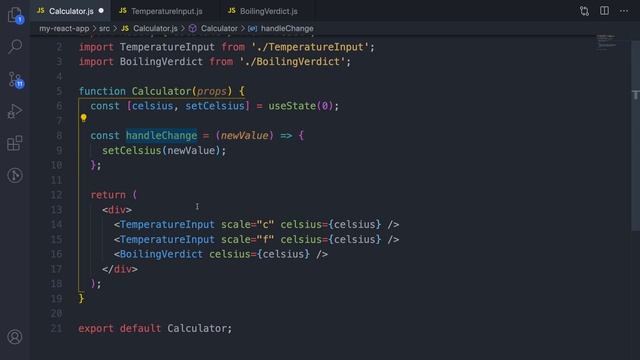The width and height of the screenshot is (640, 360).
Task: Switch to the Calculator.js tab
Action: coord(71,11)
